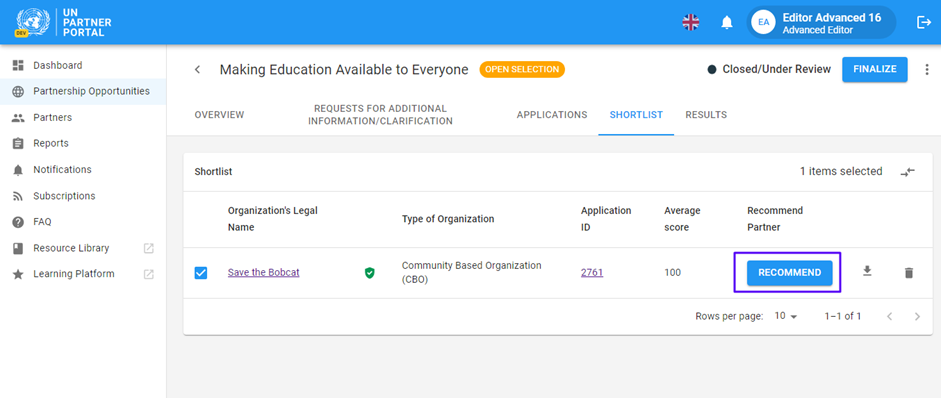Open the language flag selector
This screenshot has width=941, height=398.
[691, 23]
